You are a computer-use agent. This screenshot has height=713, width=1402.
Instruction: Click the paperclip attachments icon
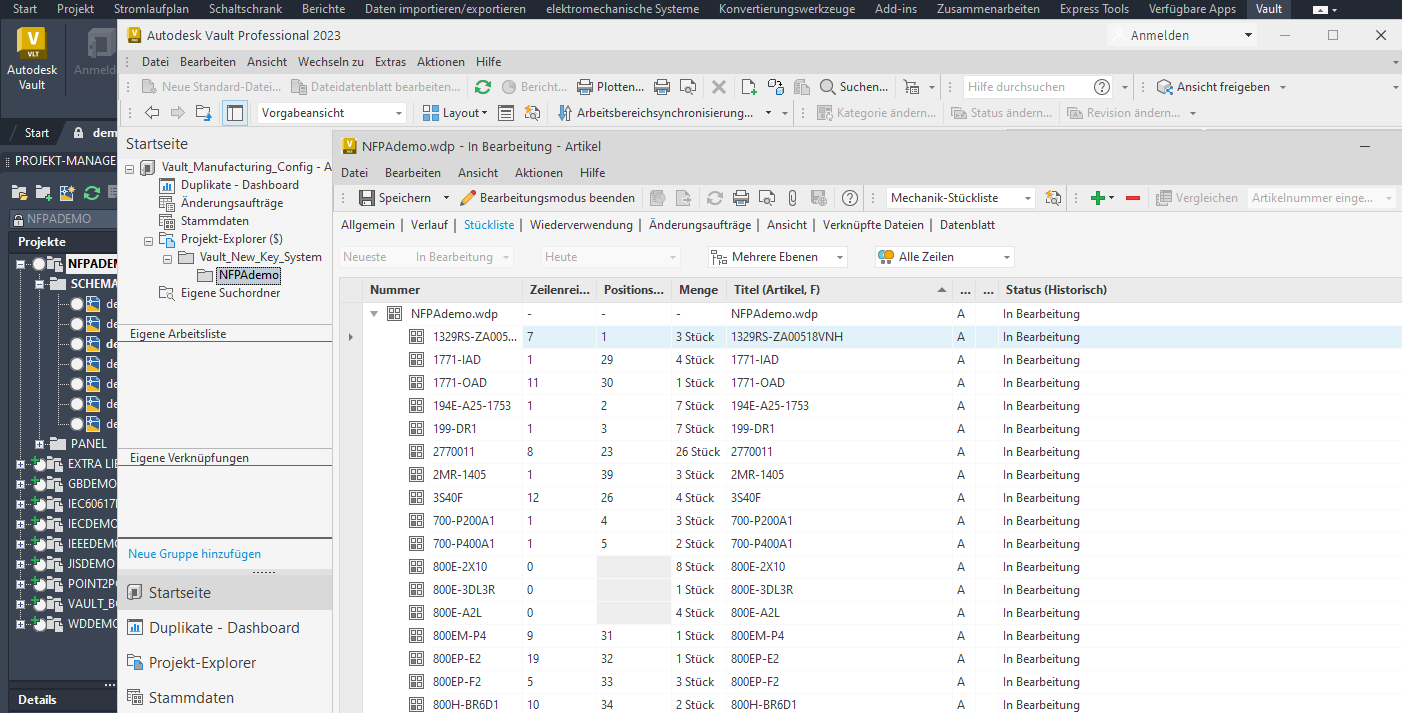pyautogui.click(x=791, y=198)
